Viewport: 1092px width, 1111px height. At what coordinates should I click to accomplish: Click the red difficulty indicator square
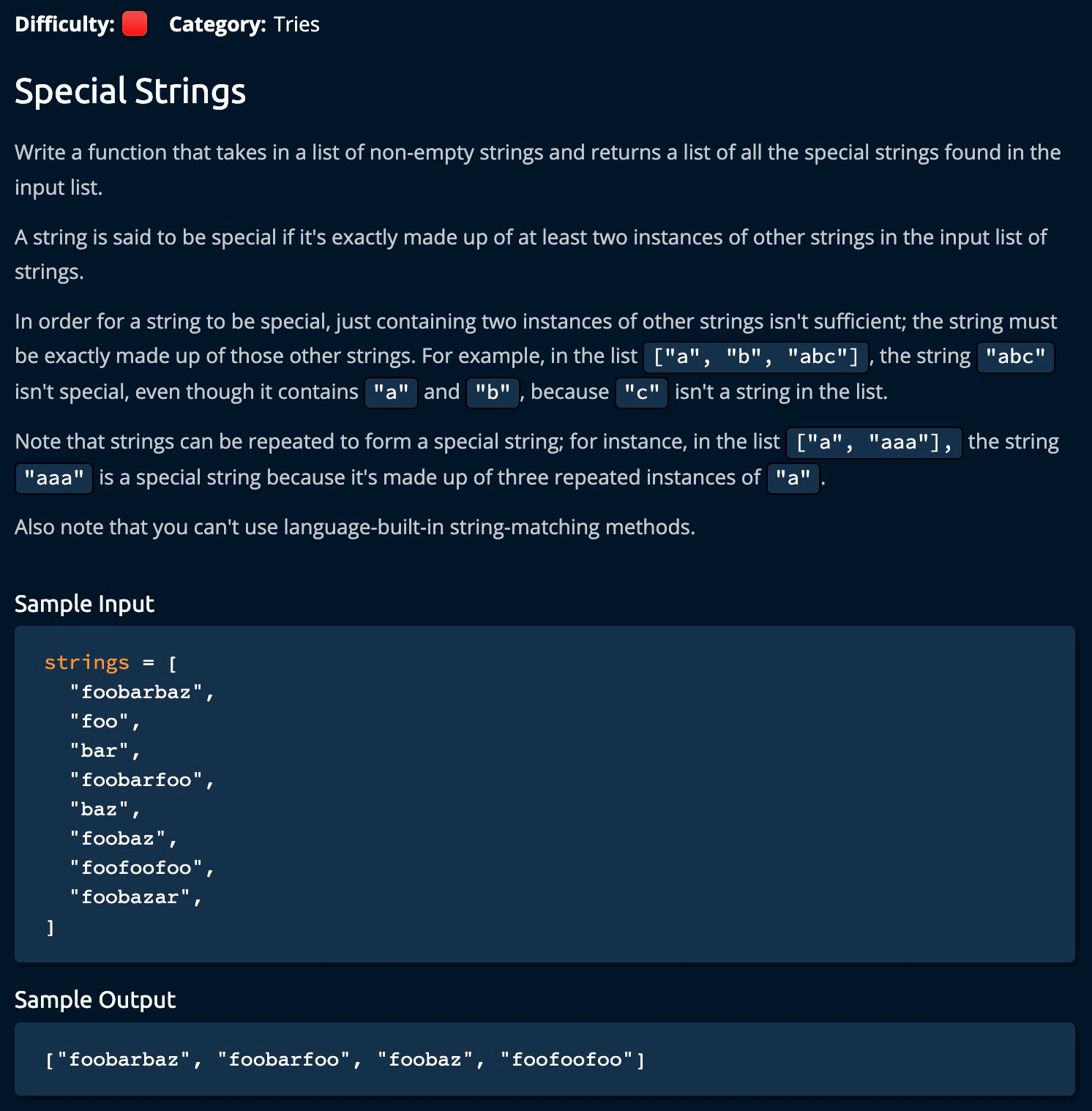[135, 24]
